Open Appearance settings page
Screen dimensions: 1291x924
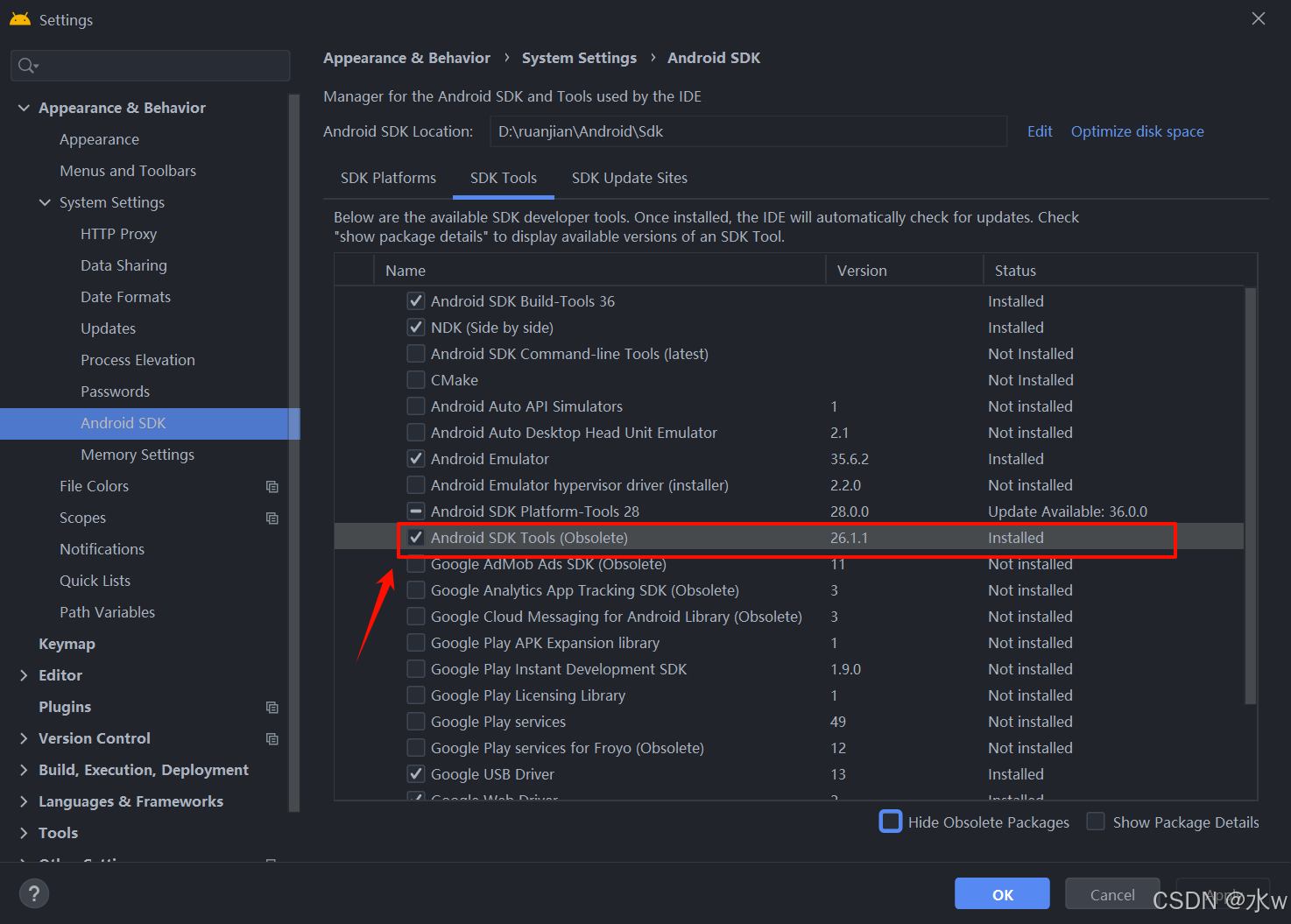tap(99, 139)
